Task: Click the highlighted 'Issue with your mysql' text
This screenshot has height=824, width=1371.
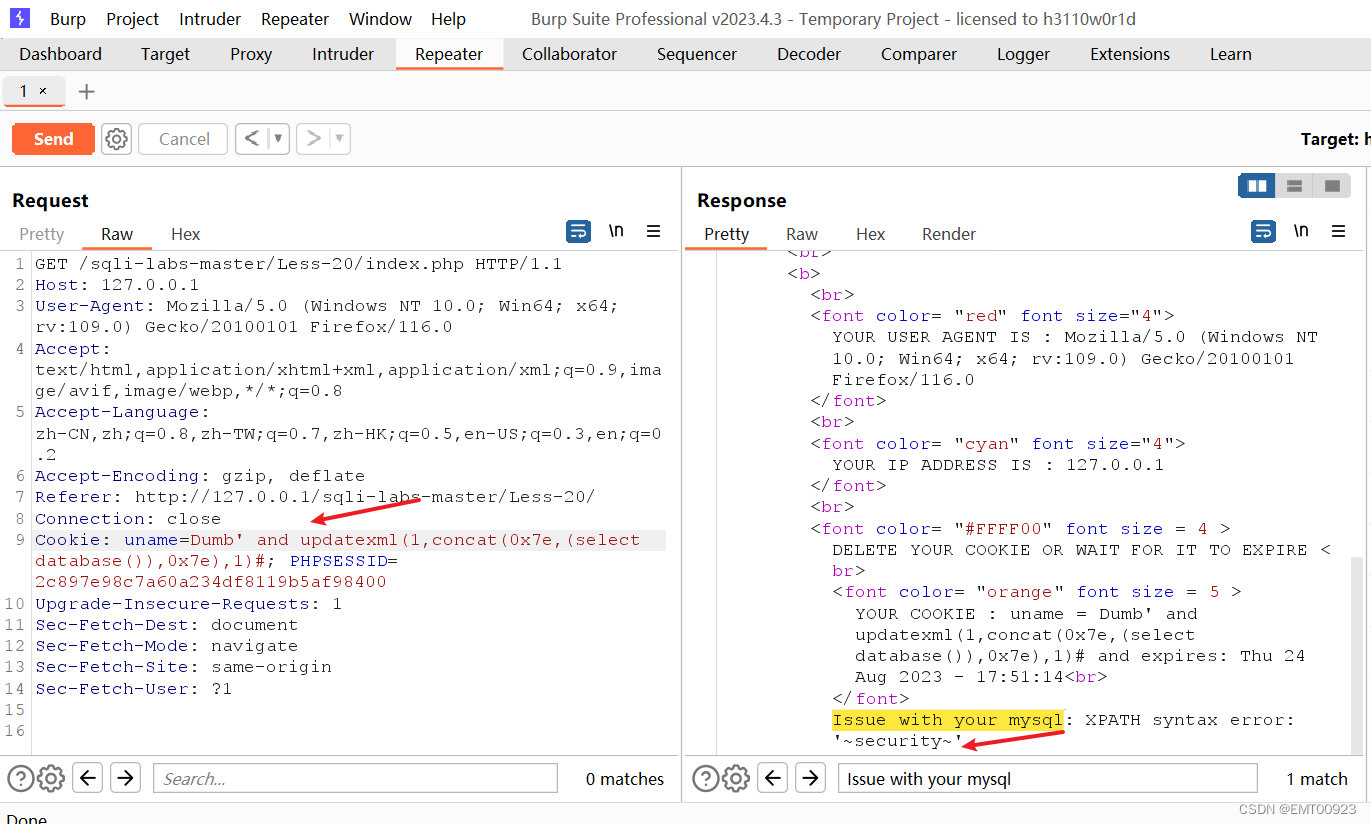Action: [947, 720]
